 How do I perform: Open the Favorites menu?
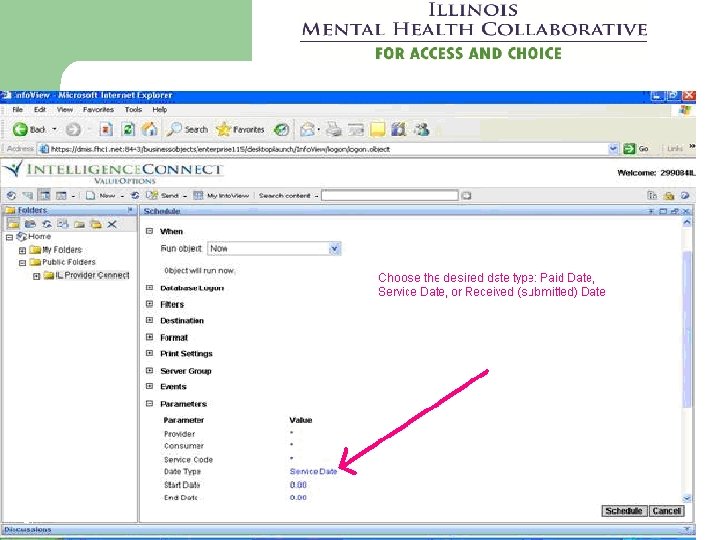coord(98,109)
